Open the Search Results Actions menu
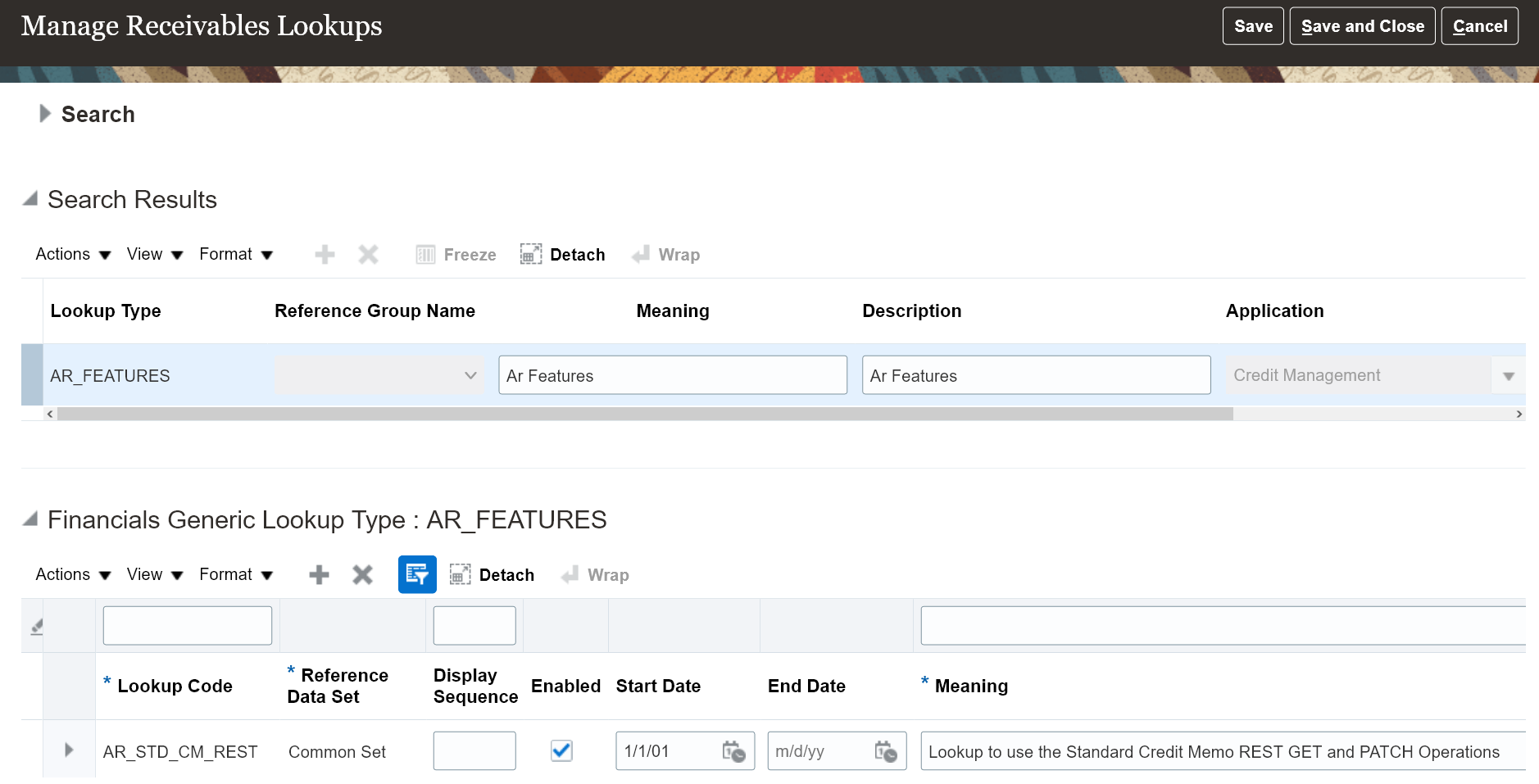 pos(72,255)
